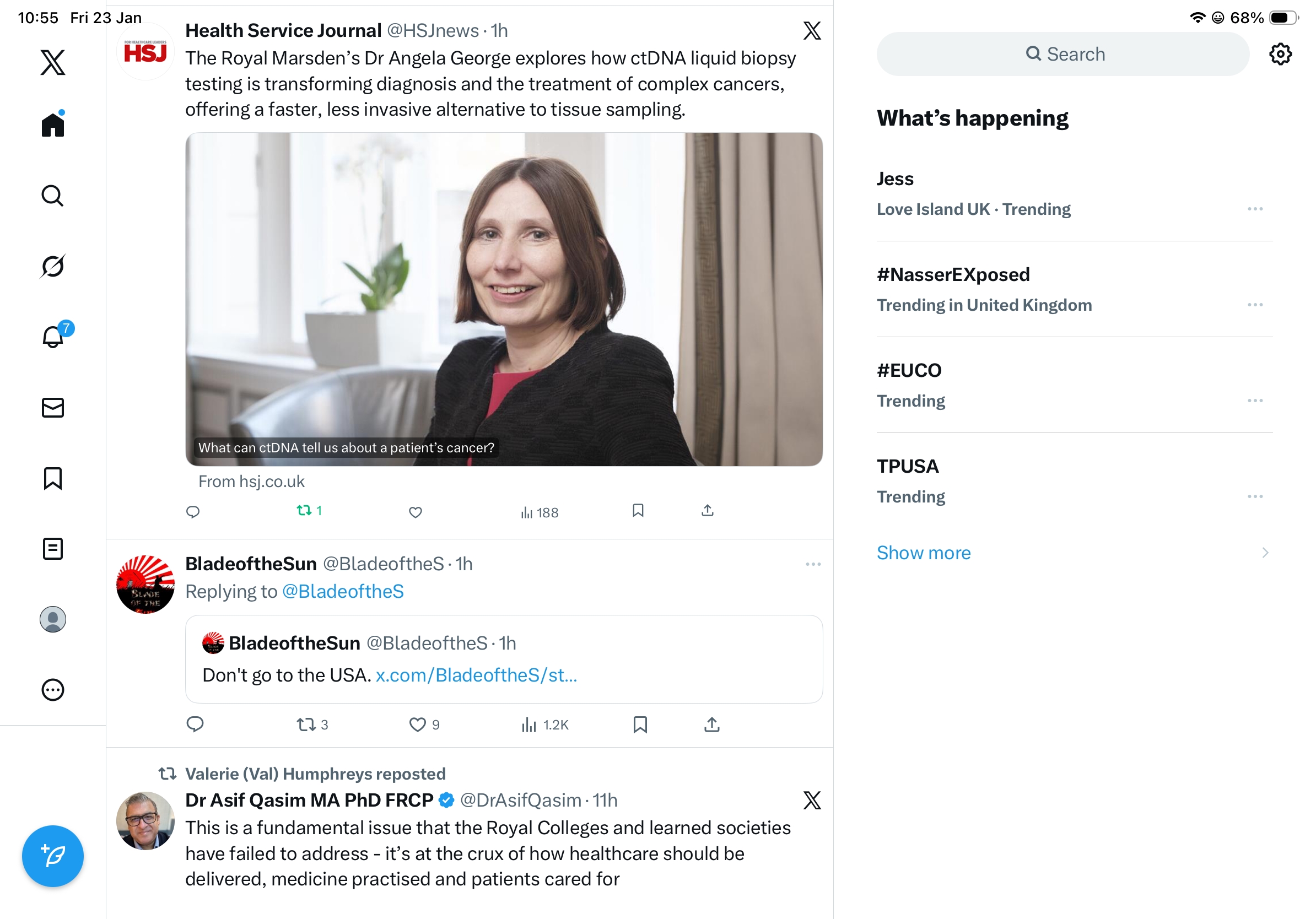
Task: Bookmark the BladeoftheSun post
Action: pos(640,724)
